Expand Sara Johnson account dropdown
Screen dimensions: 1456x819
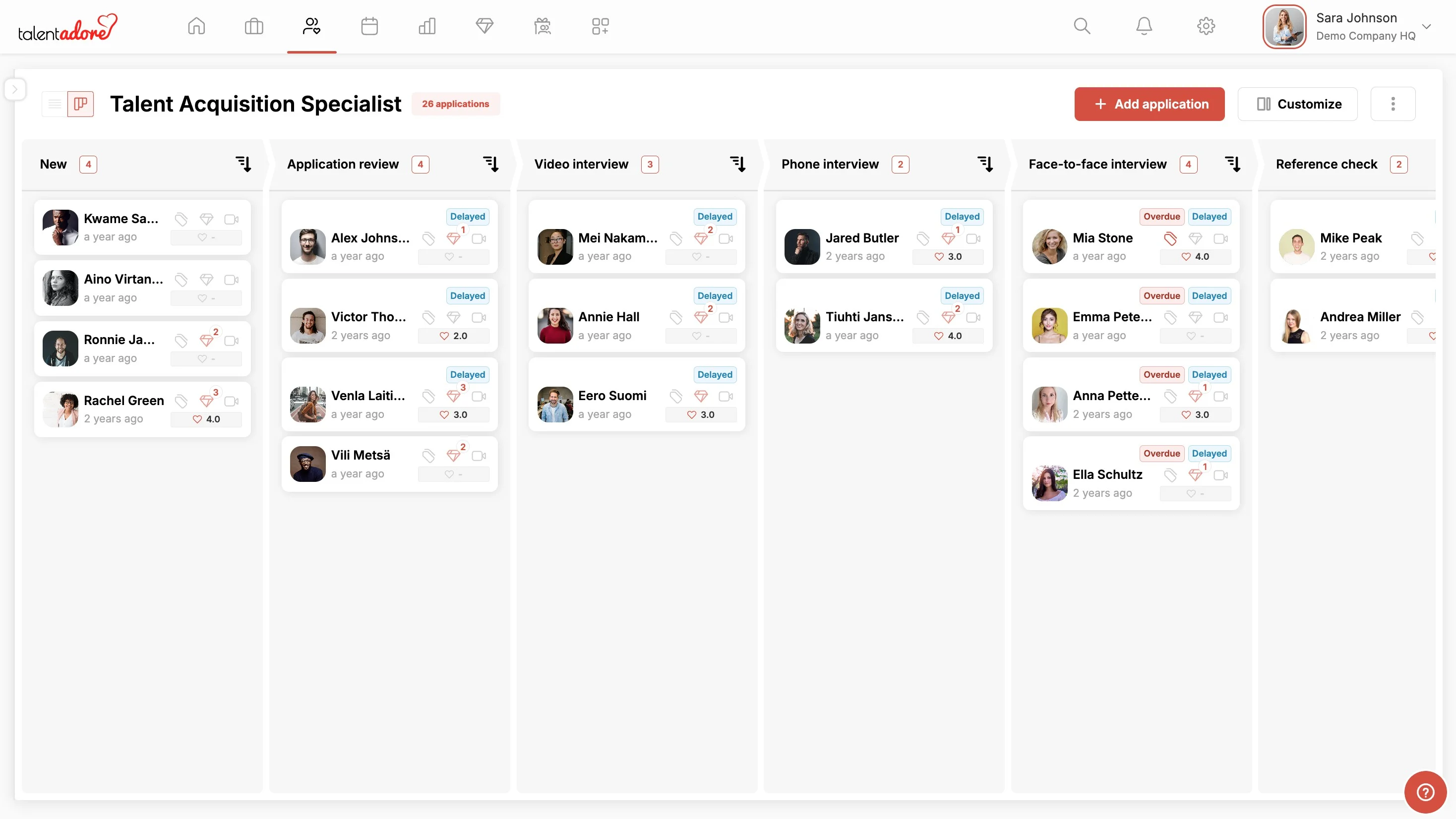(1426, 27)
